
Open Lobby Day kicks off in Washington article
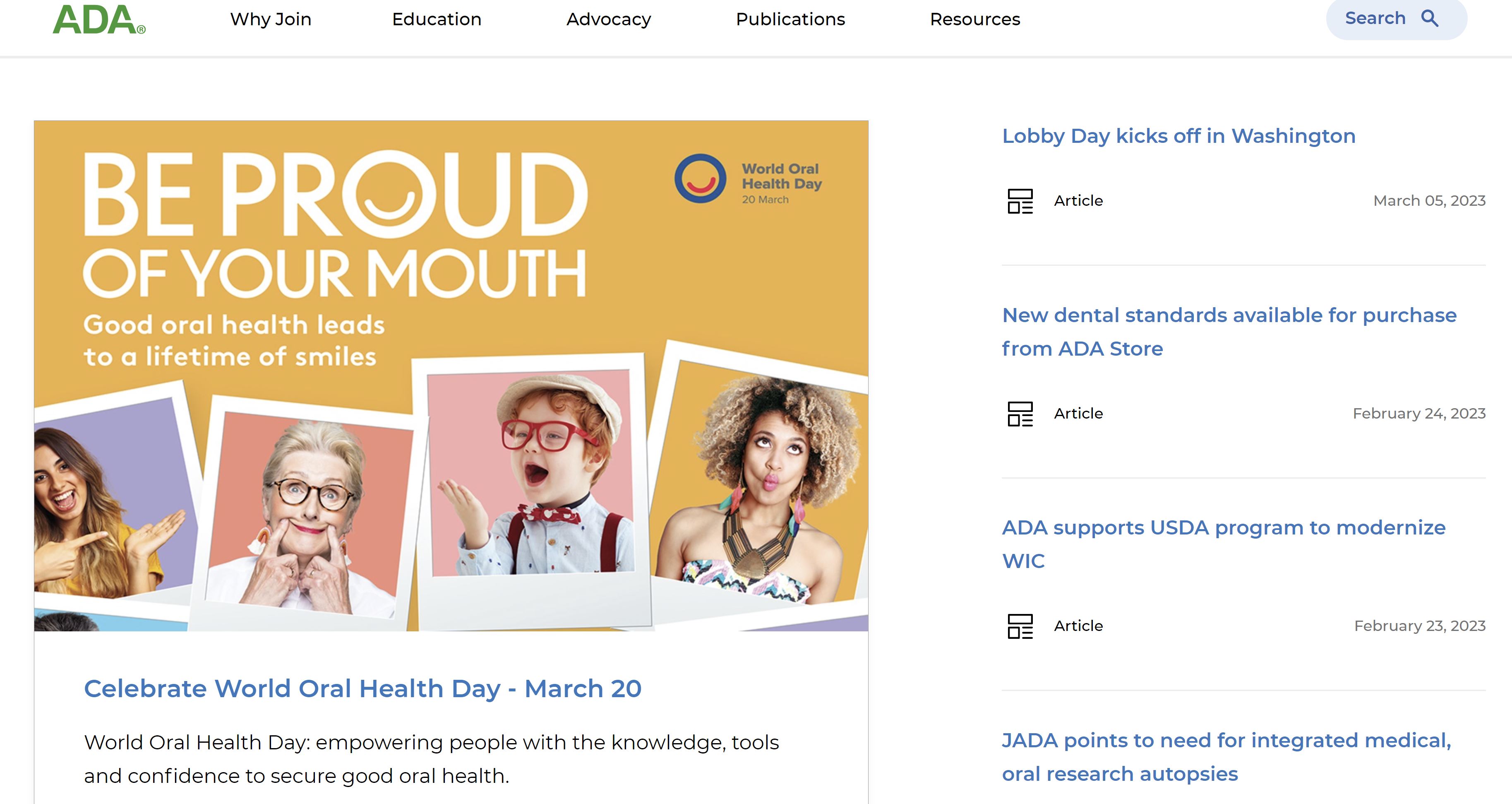coord(1178,136)
